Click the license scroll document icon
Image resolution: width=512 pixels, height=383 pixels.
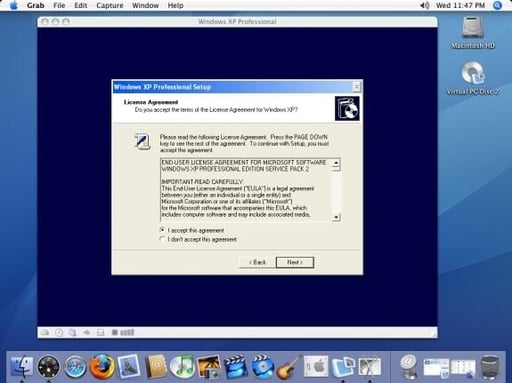click(142, 141)
